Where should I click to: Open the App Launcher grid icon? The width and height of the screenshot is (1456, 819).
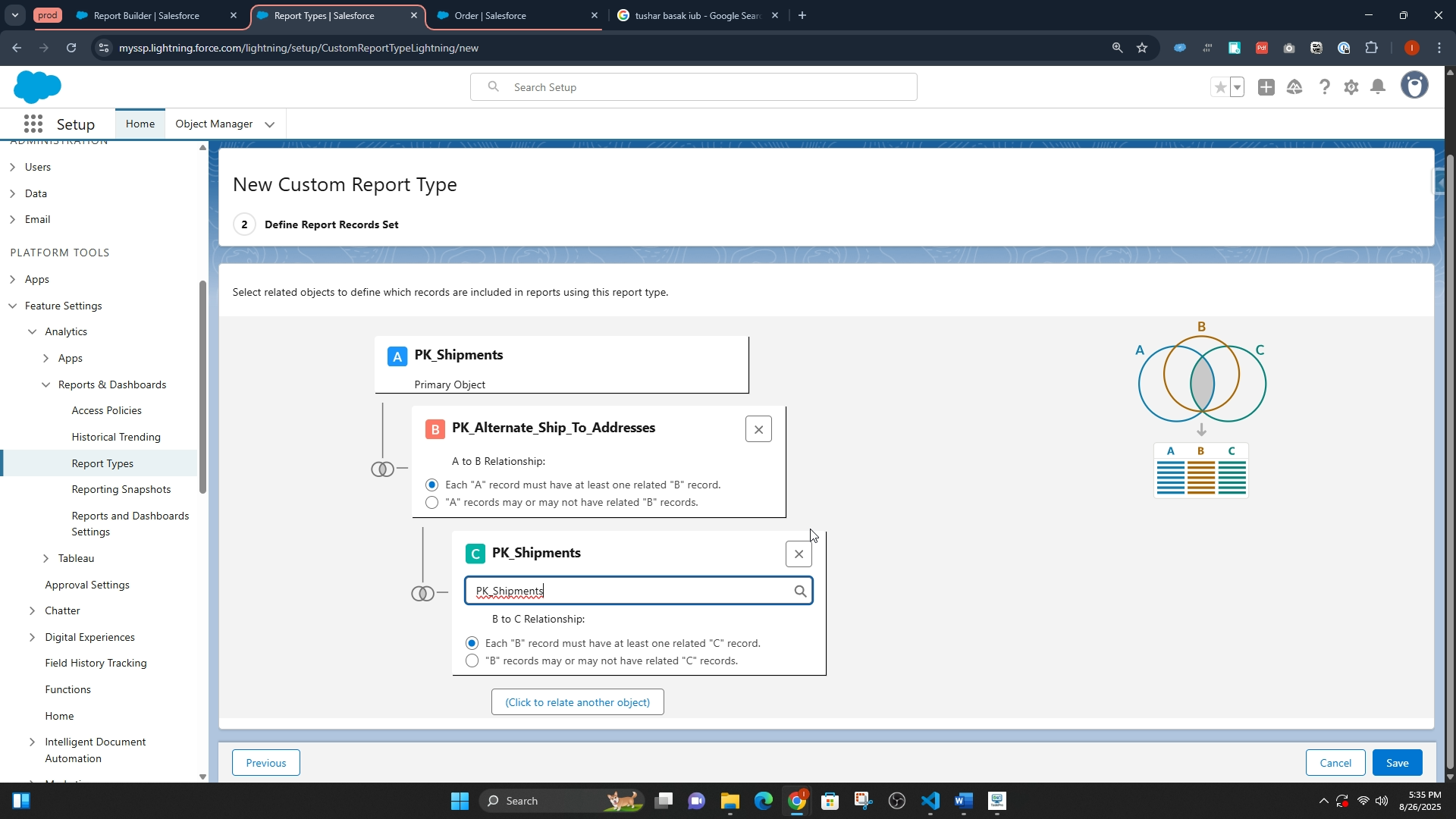coord(33,124)
